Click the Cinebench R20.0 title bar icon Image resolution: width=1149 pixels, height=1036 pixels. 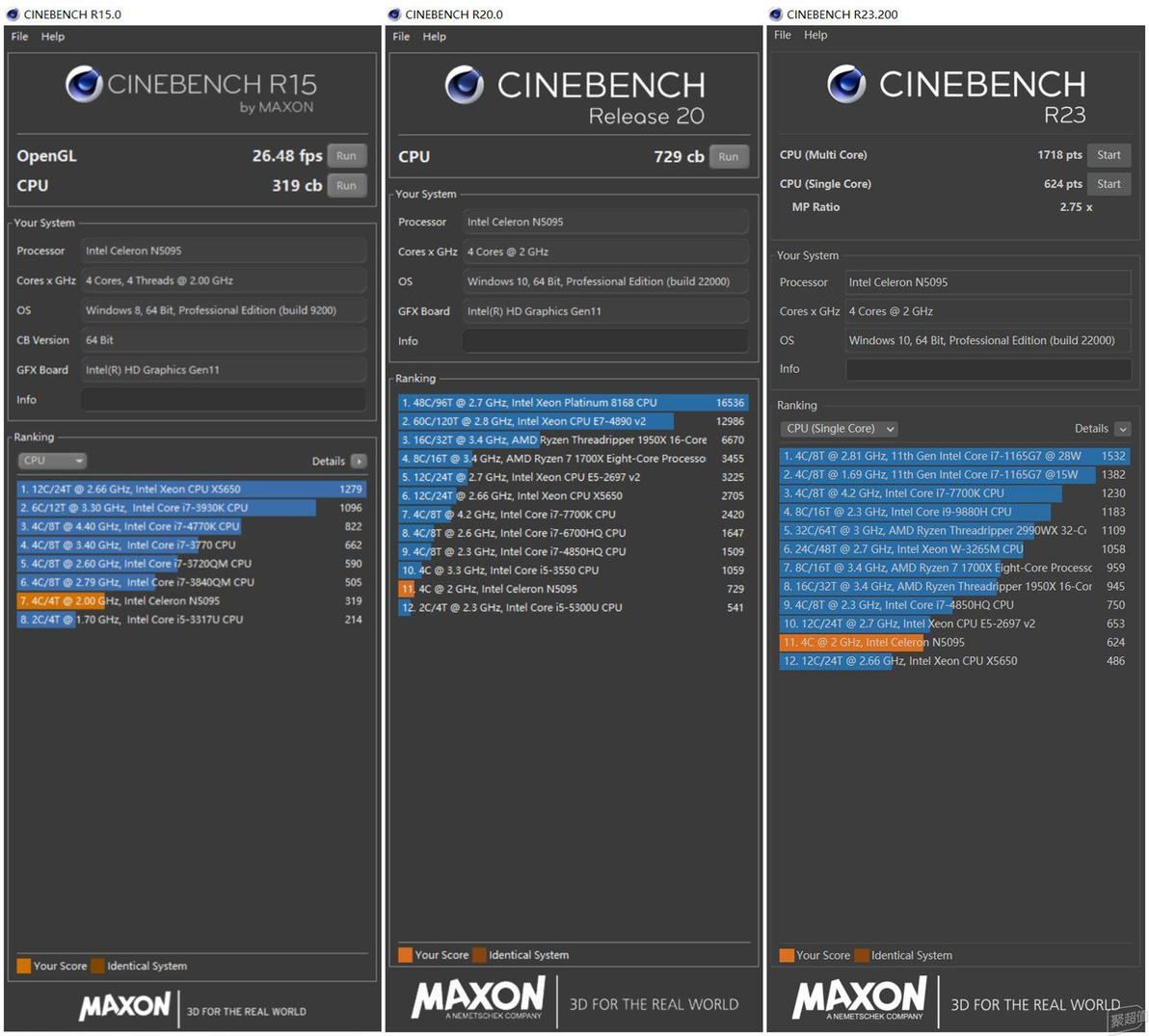coord(394,13)
